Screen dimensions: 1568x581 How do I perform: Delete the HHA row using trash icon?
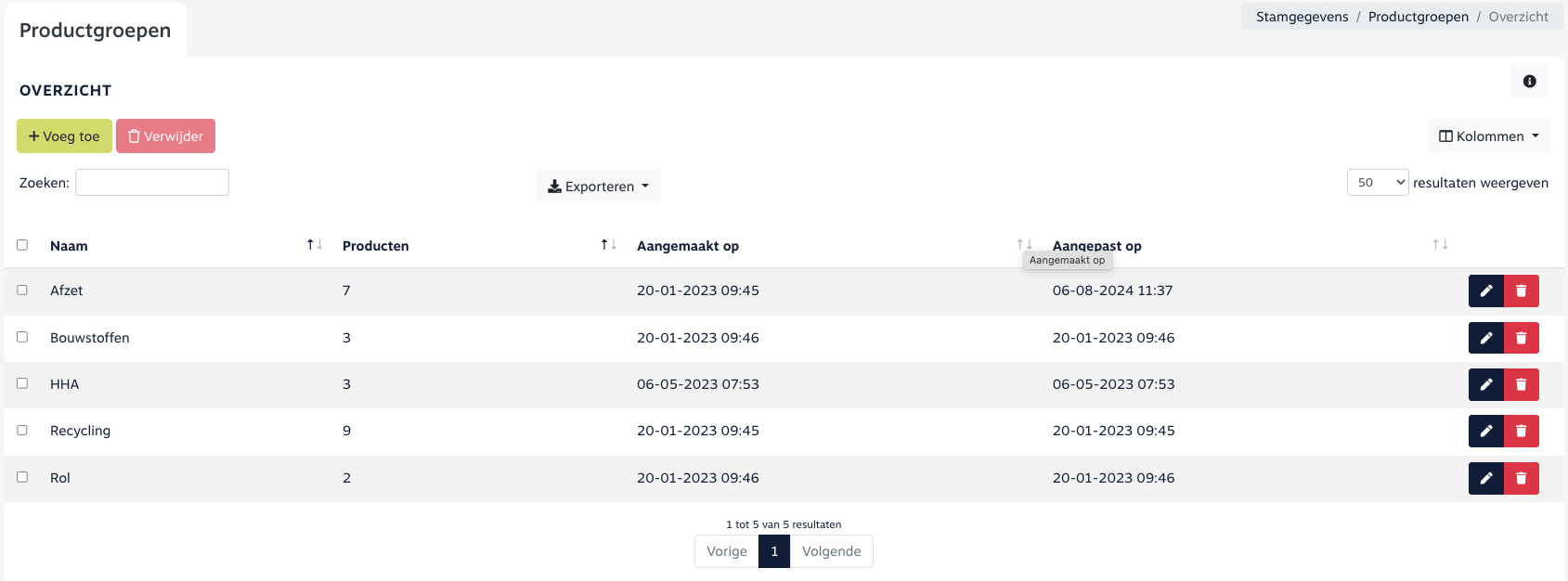1521,384
